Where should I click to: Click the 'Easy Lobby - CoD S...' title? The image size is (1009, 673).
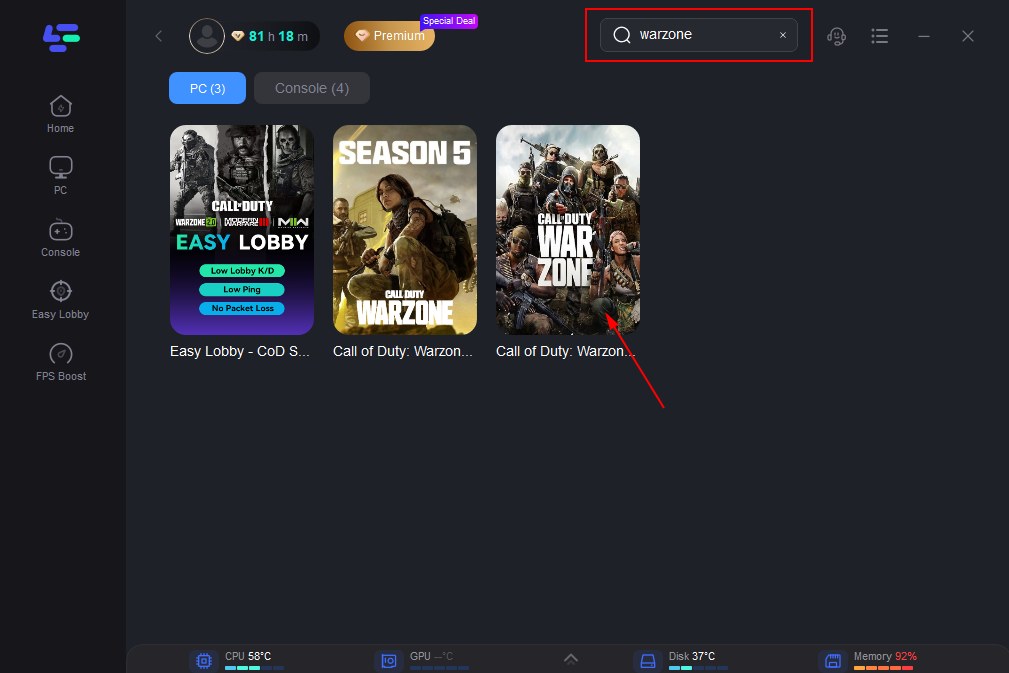tap(240, 351)
